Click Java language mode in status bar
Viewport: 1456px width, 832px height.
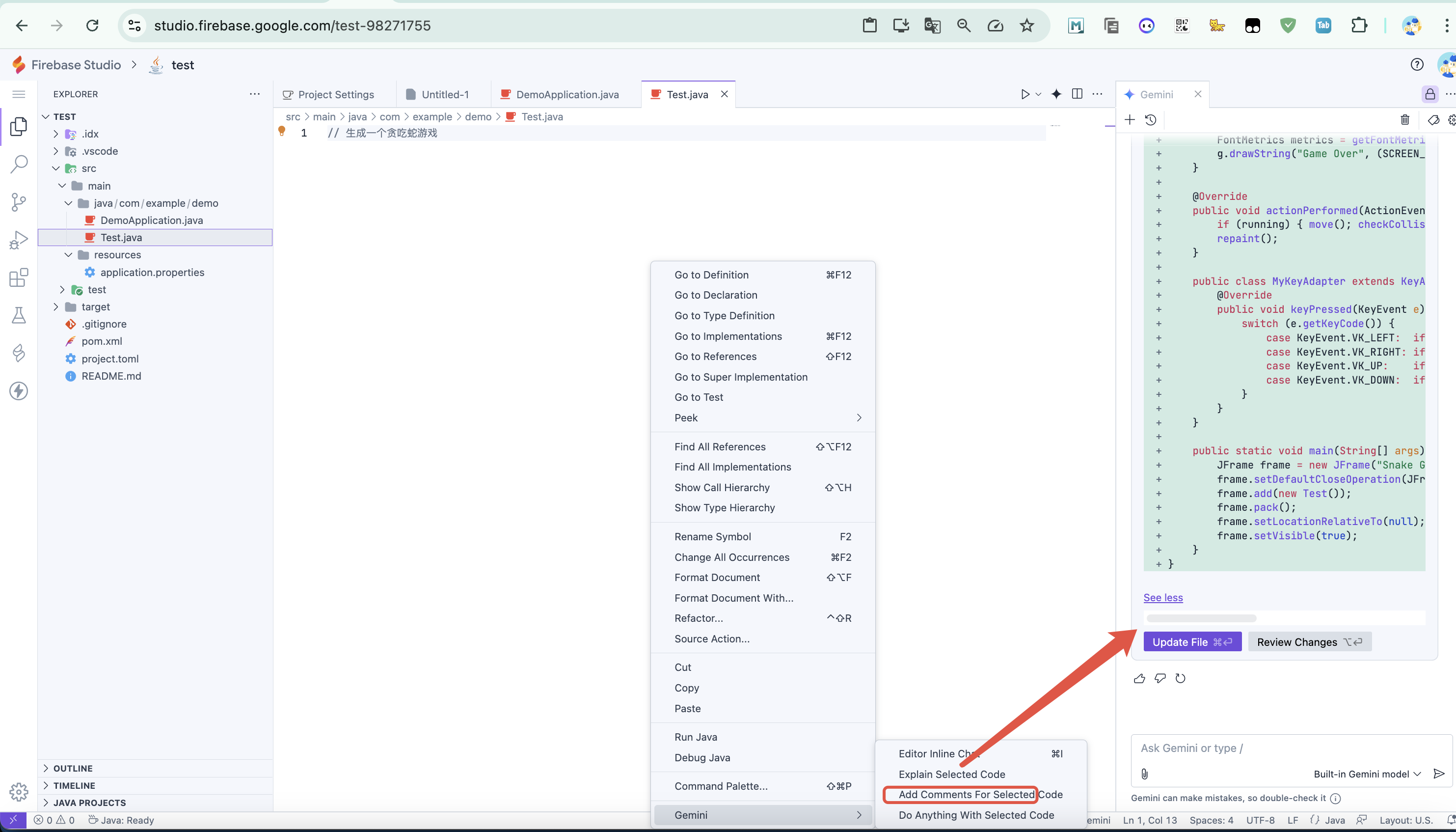pos(1334,820)
